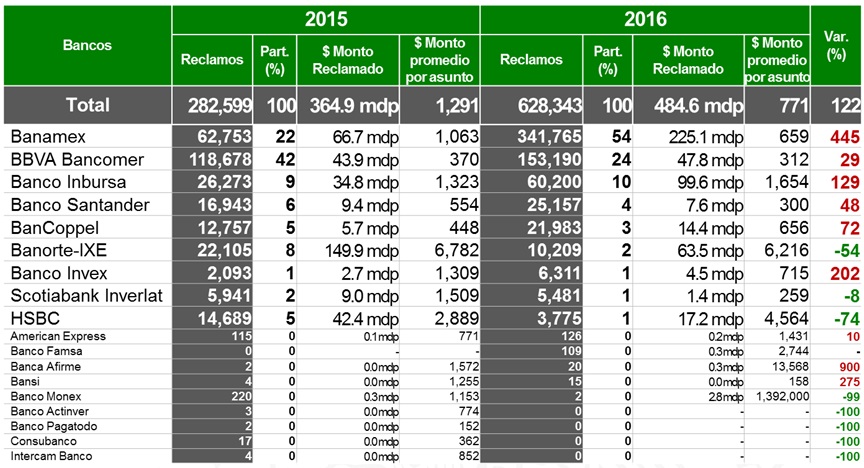Select the Banca Afirme row name
The height and width of the screenshot is (468, 864).
46,367
